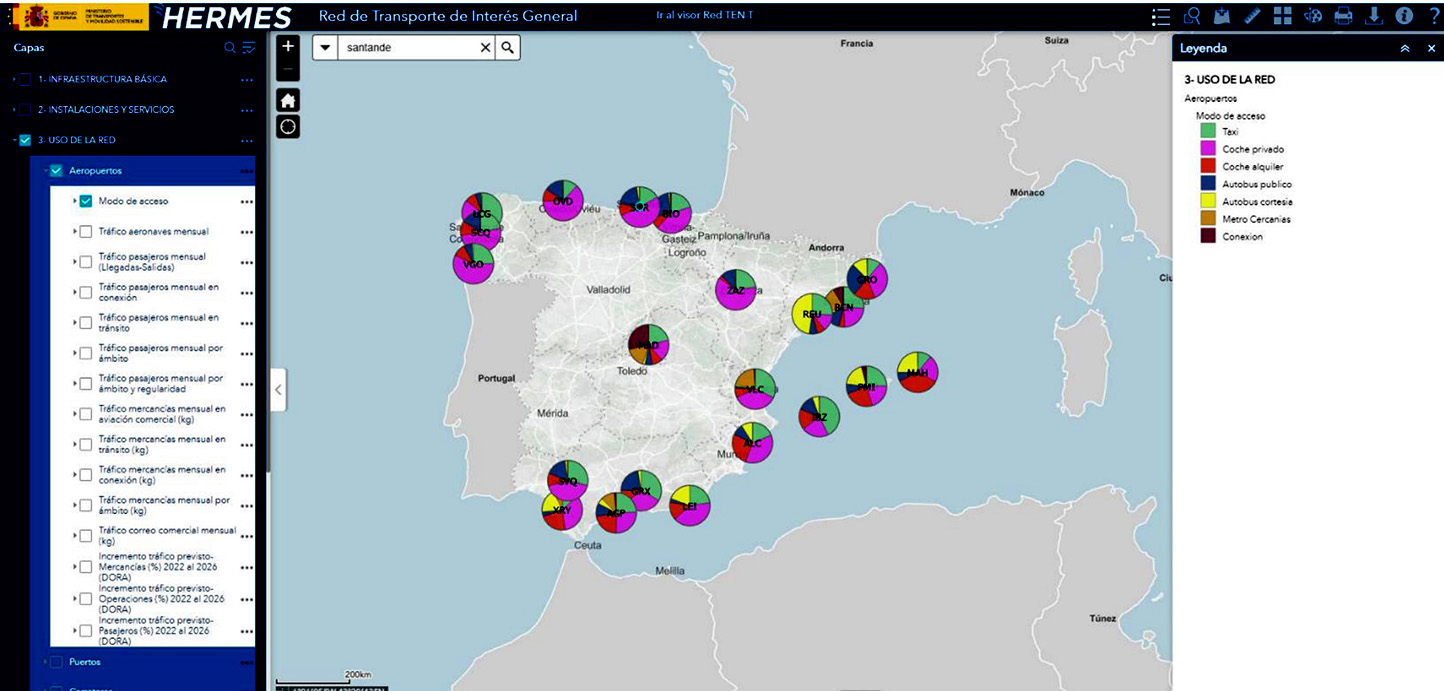The image size is (1444, 691).
Task: Click the print map icon
Action: click(x=1343, y=16)
